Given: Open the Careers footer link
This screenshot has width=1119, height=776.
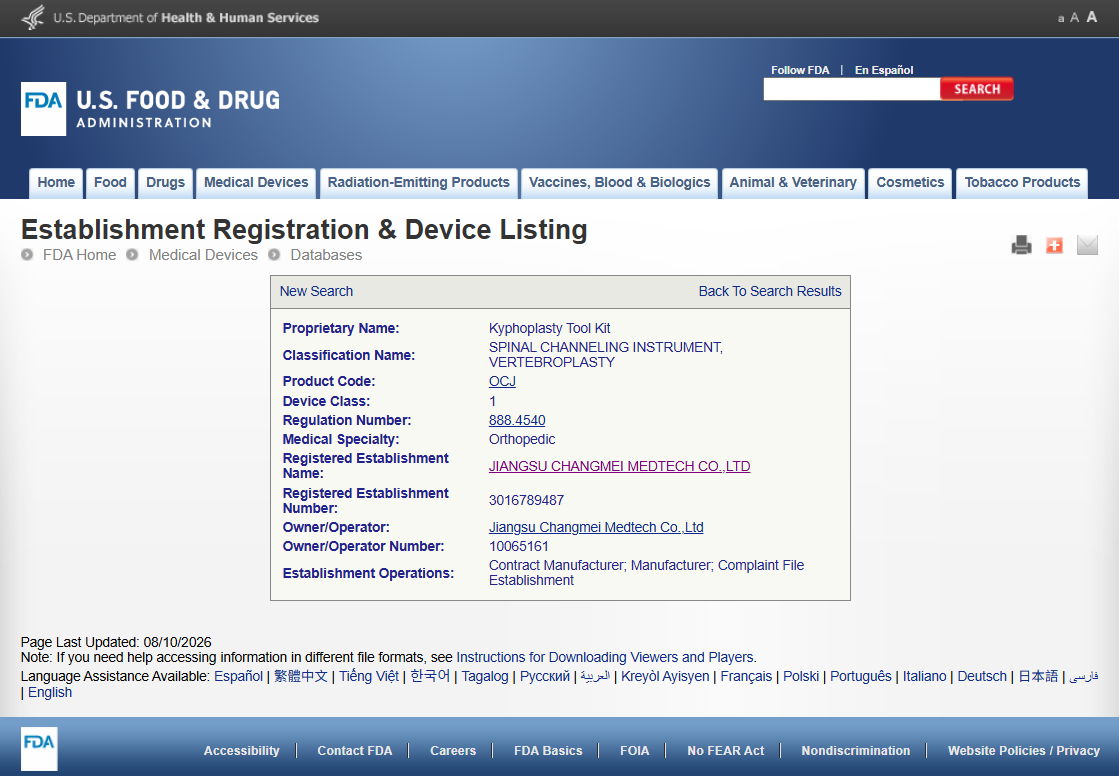Looking at the screenshot, I should click(x=452, y=750).
